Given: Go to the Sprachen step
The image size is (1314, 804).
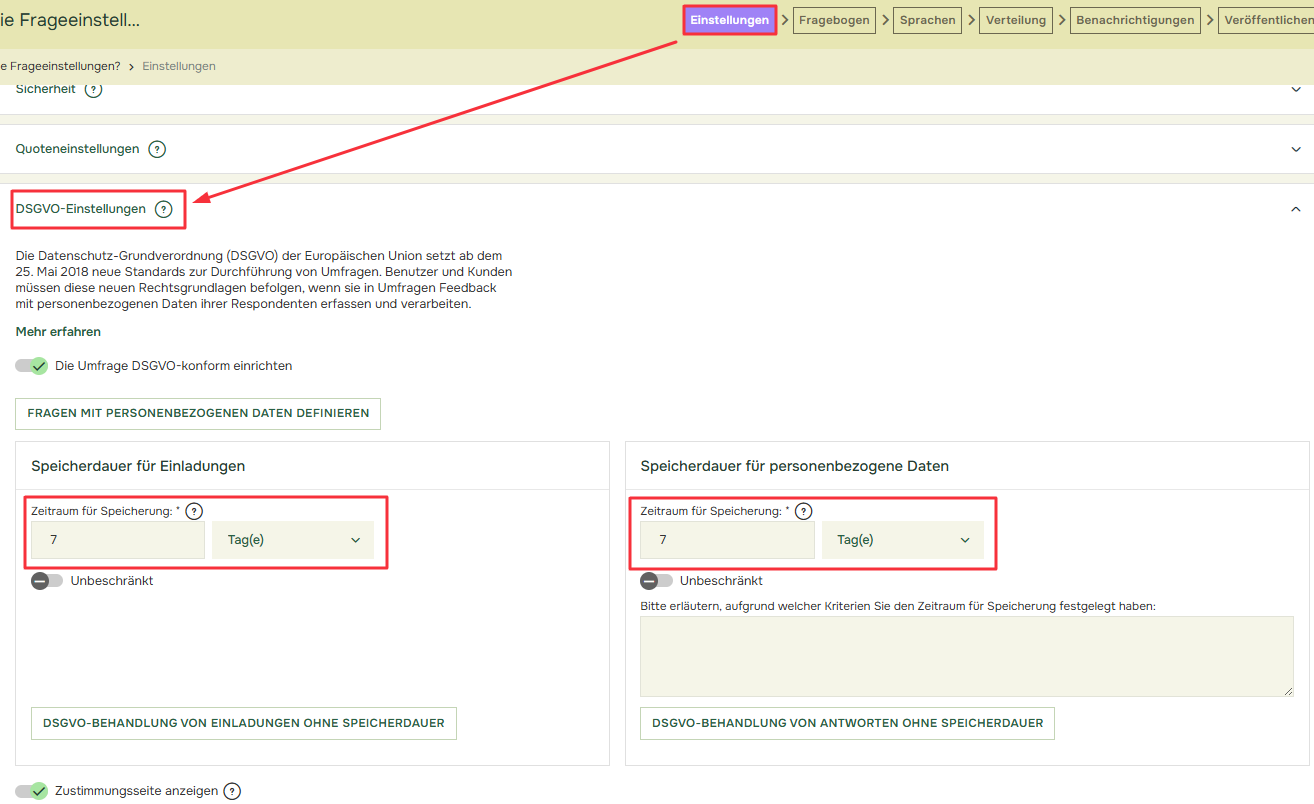Looking at the screenshot, I should pos(927,20).
